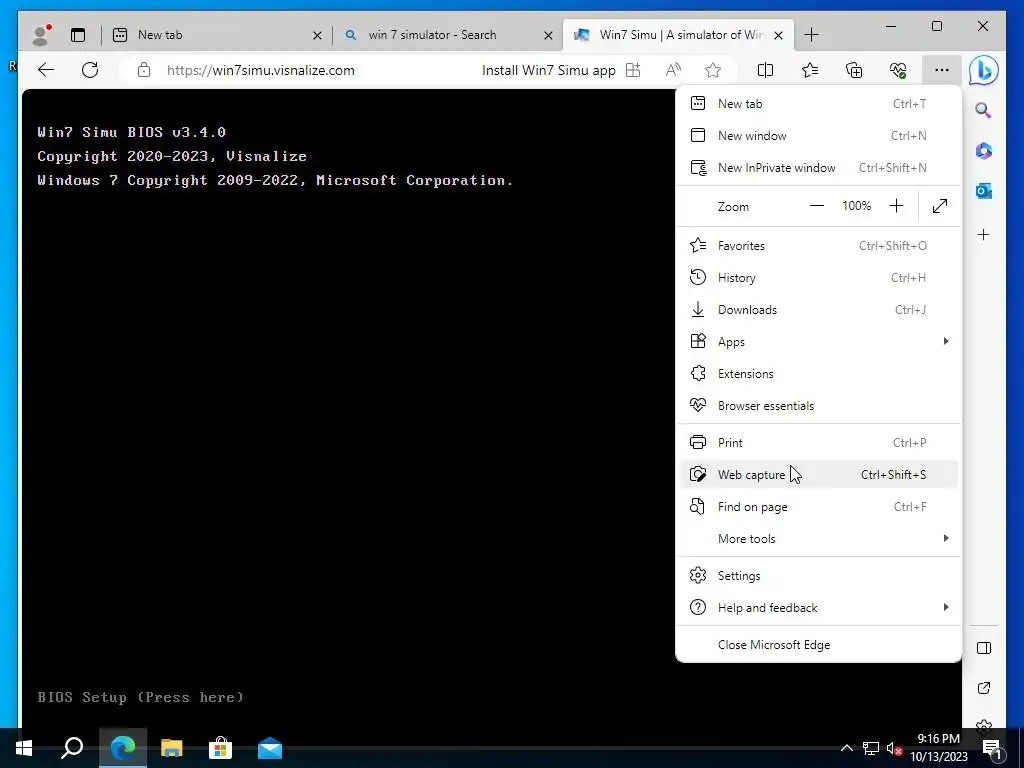
Task: Open Microsoft Store taskbar icon
Action: pyautogui.click(x=220, y=748)
